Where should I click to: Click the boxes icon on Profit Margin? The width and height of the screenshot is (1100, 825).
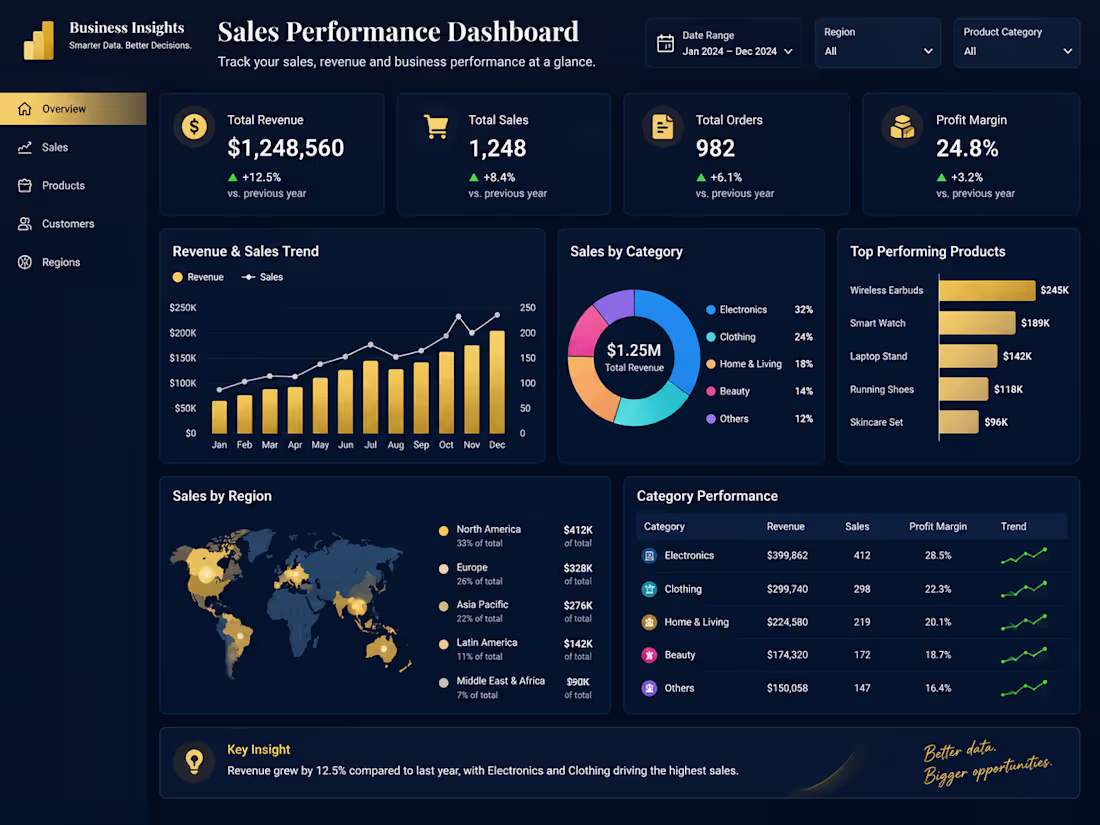902,127
